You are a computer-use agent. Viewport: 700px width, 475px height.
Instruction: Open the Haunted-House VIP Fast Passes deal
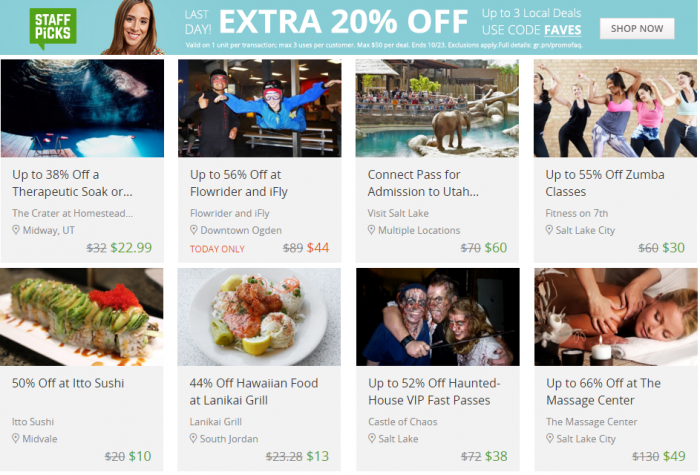[x=434, y=392]
